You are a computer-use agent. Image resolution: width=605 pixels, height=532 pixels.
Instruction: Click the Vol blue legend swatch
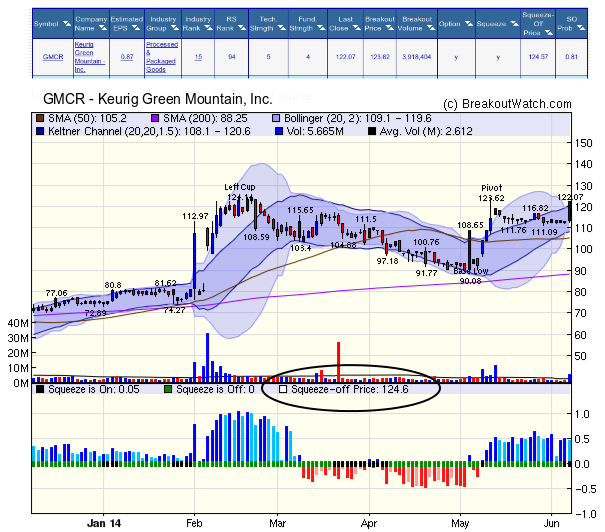(279, 132)
